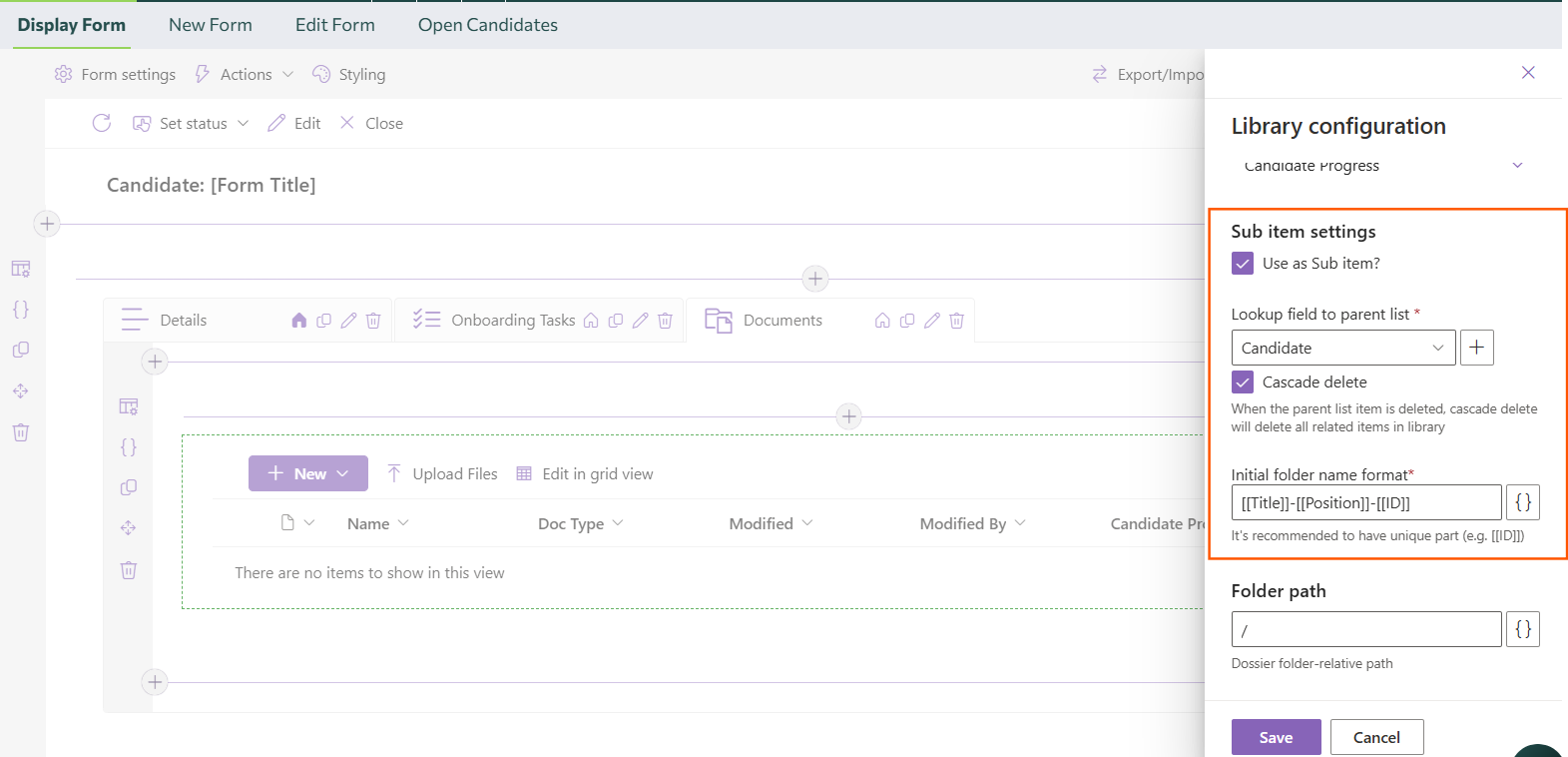Screen dimensions: 1568x757
Task: Set Details tab as home tab
Action: (299, 321)
